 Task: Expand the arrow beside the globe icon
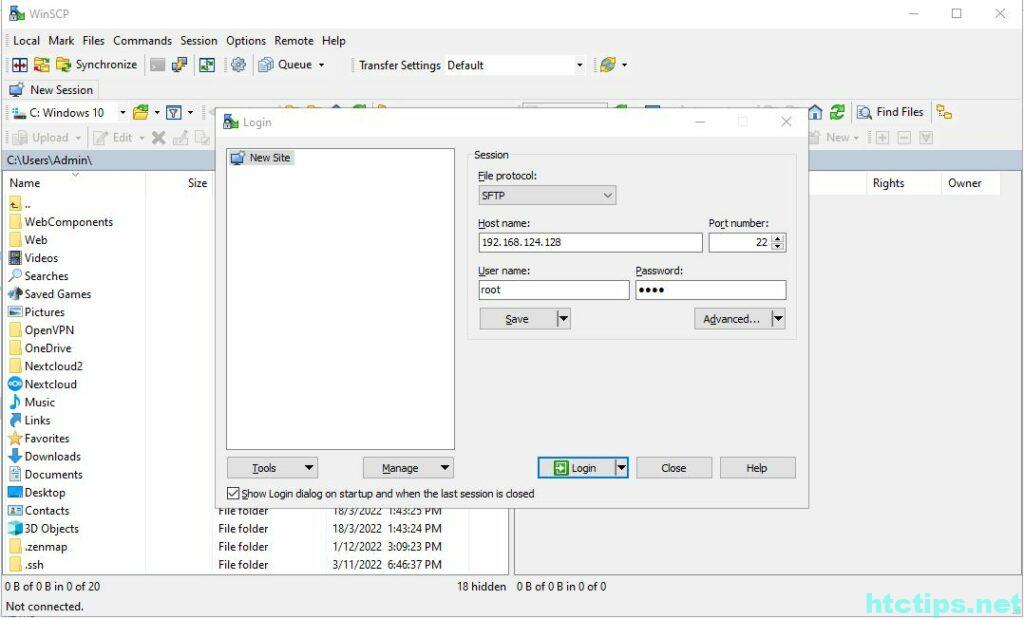pos(624,65)
